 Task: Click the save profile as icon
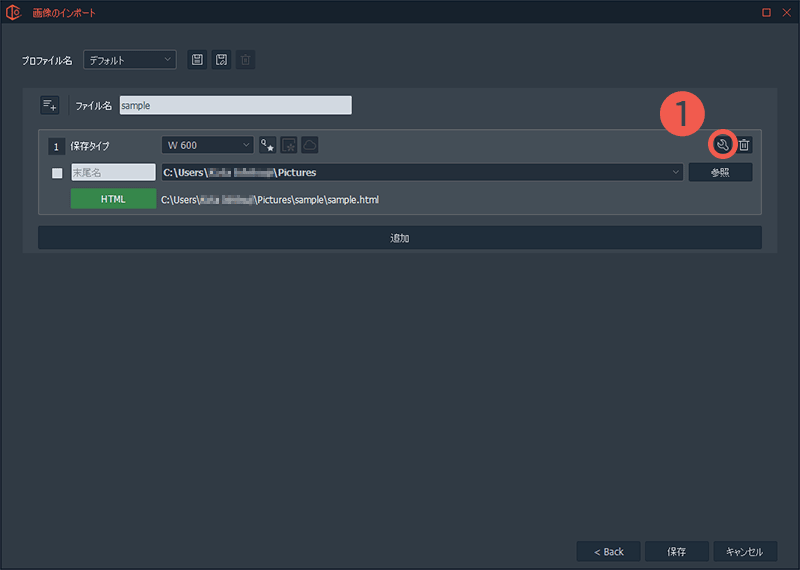(221, 60)
